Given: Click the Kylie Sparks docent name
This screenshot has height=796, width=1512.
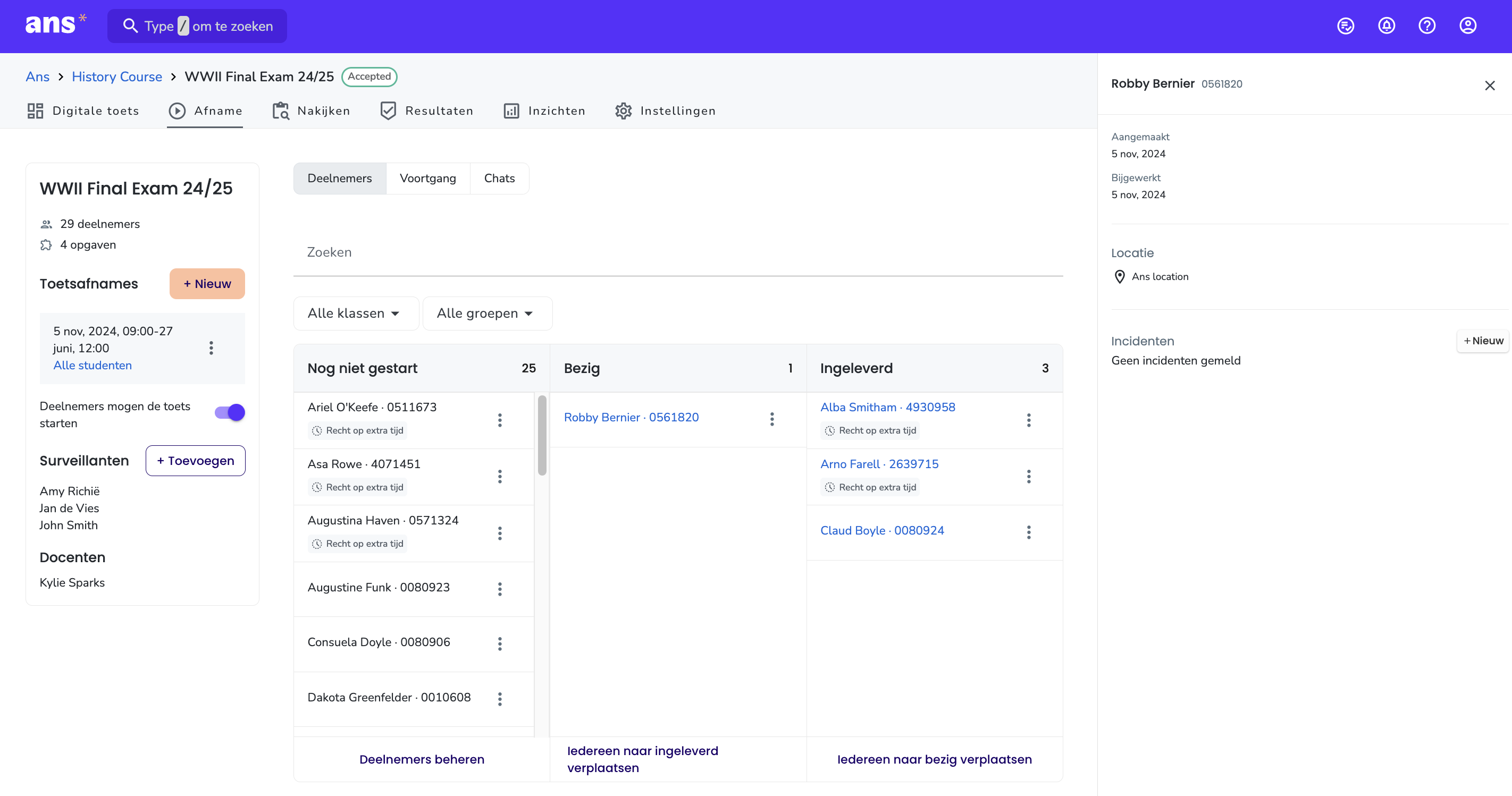Looking at the screenshot, I should (72, 583).
